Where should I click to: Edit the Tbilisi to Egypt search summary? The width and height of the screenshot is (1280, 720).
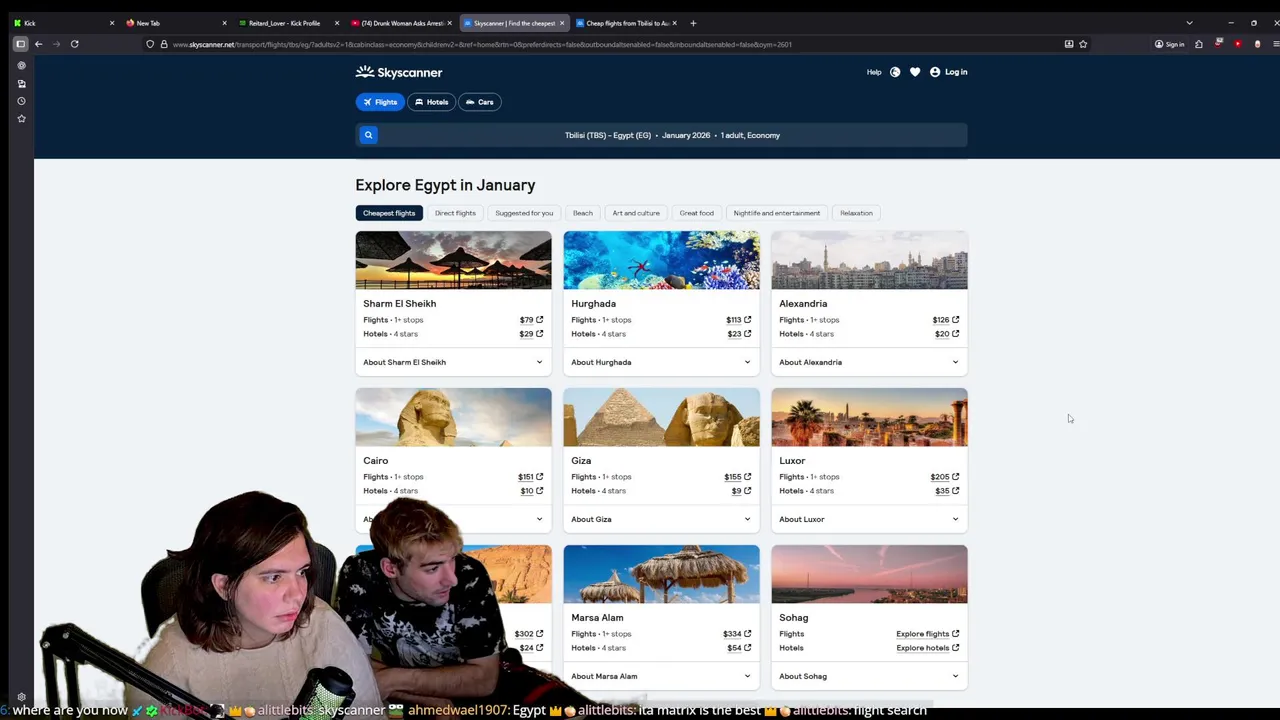click(672, 135)
